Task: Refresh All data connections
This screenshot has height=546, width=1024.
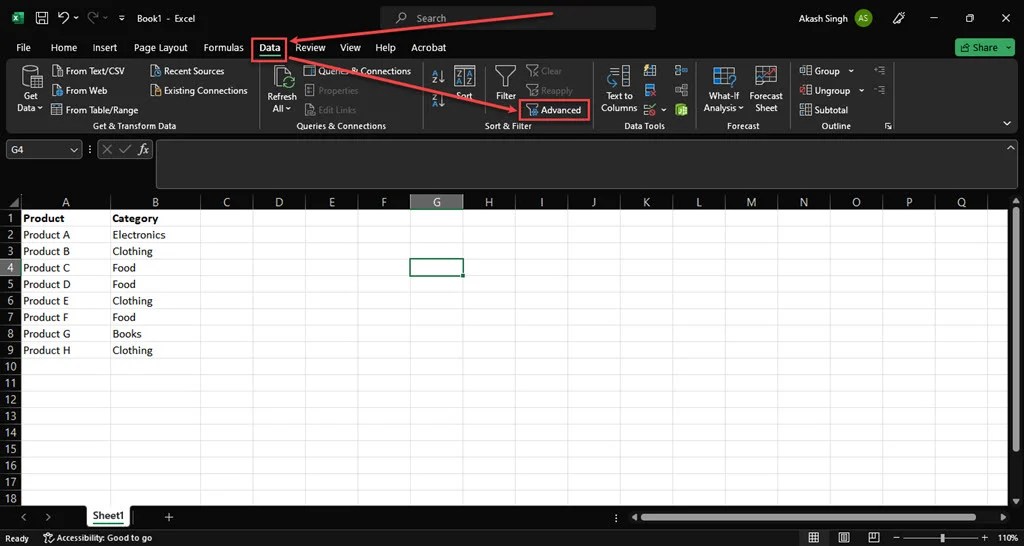Action: tap(282, 89)
